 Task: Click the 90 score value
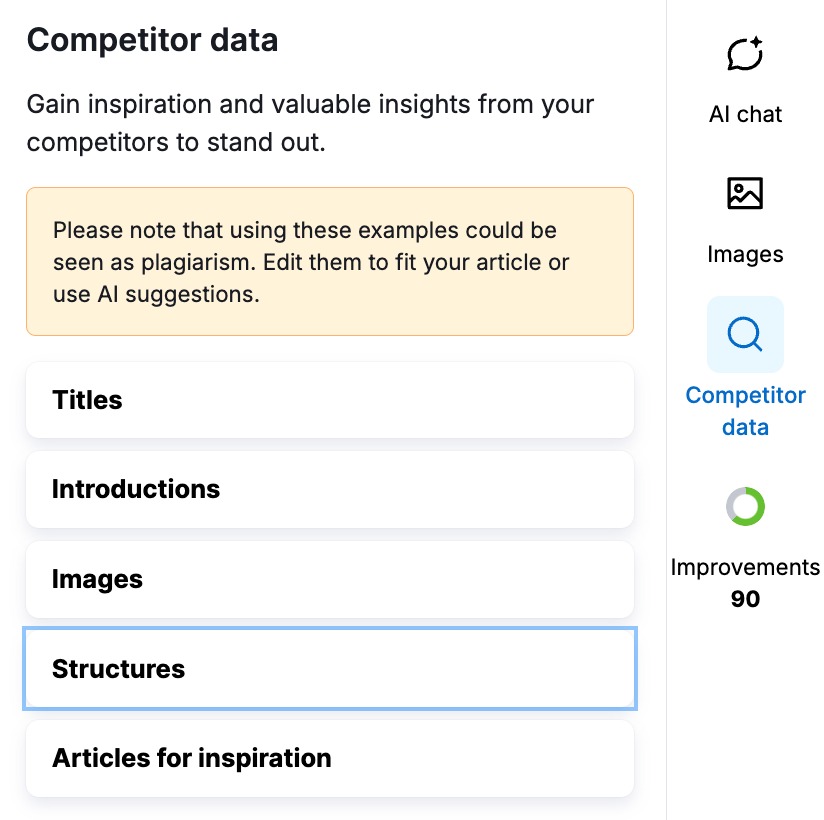coord(745,598)
